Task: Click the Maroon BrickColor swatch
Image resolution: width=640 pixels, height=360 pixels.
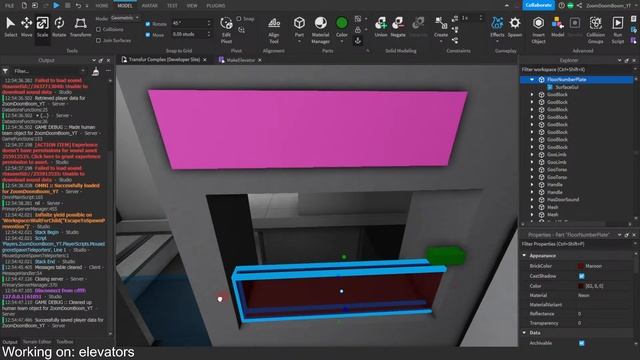Action: pyautogui.click(x=581, y=266)
